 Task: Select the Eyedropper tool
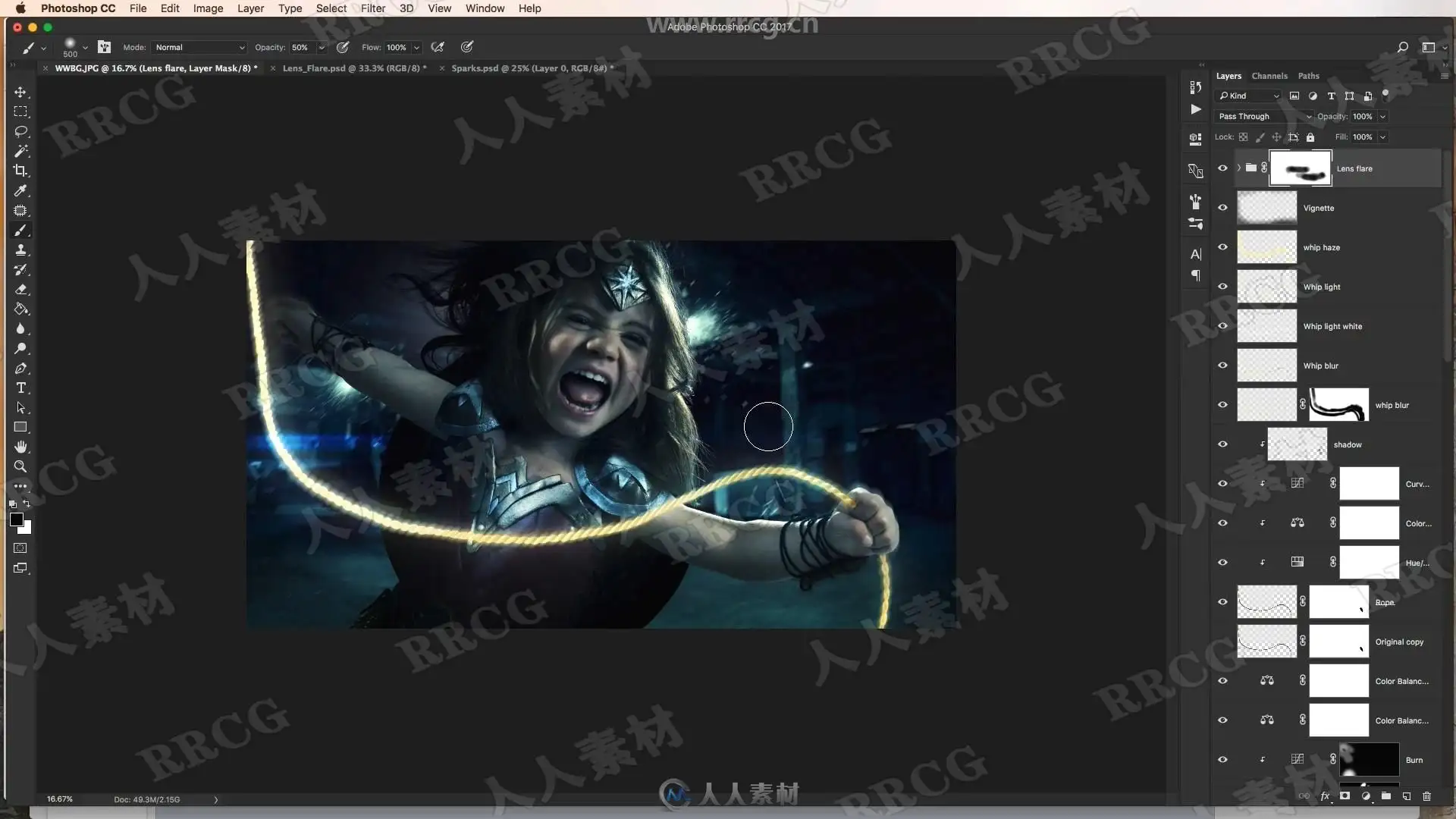[x=20, y=190]
